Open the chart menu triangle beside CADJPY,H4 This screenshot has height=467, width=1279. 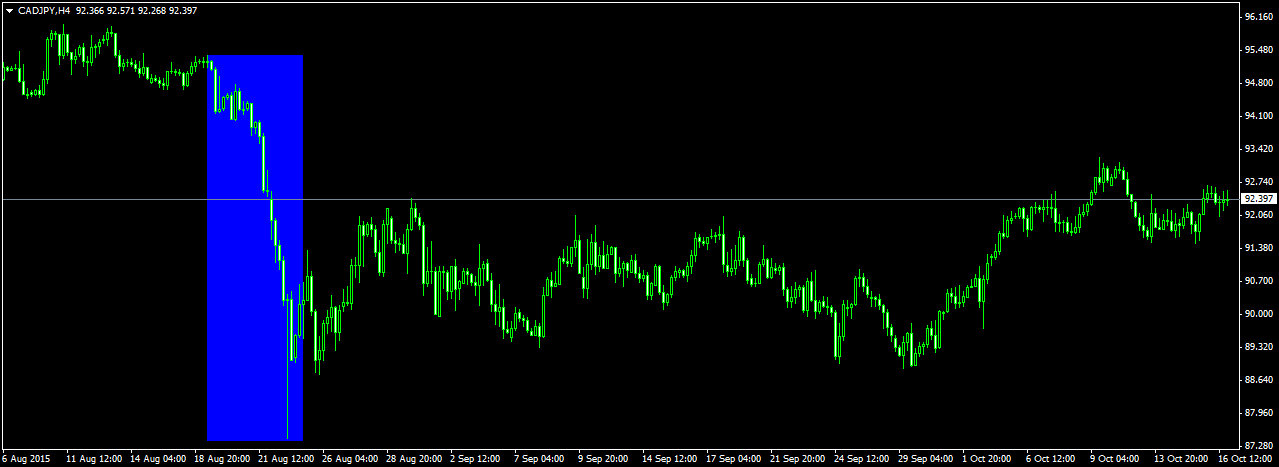(9, 10)
